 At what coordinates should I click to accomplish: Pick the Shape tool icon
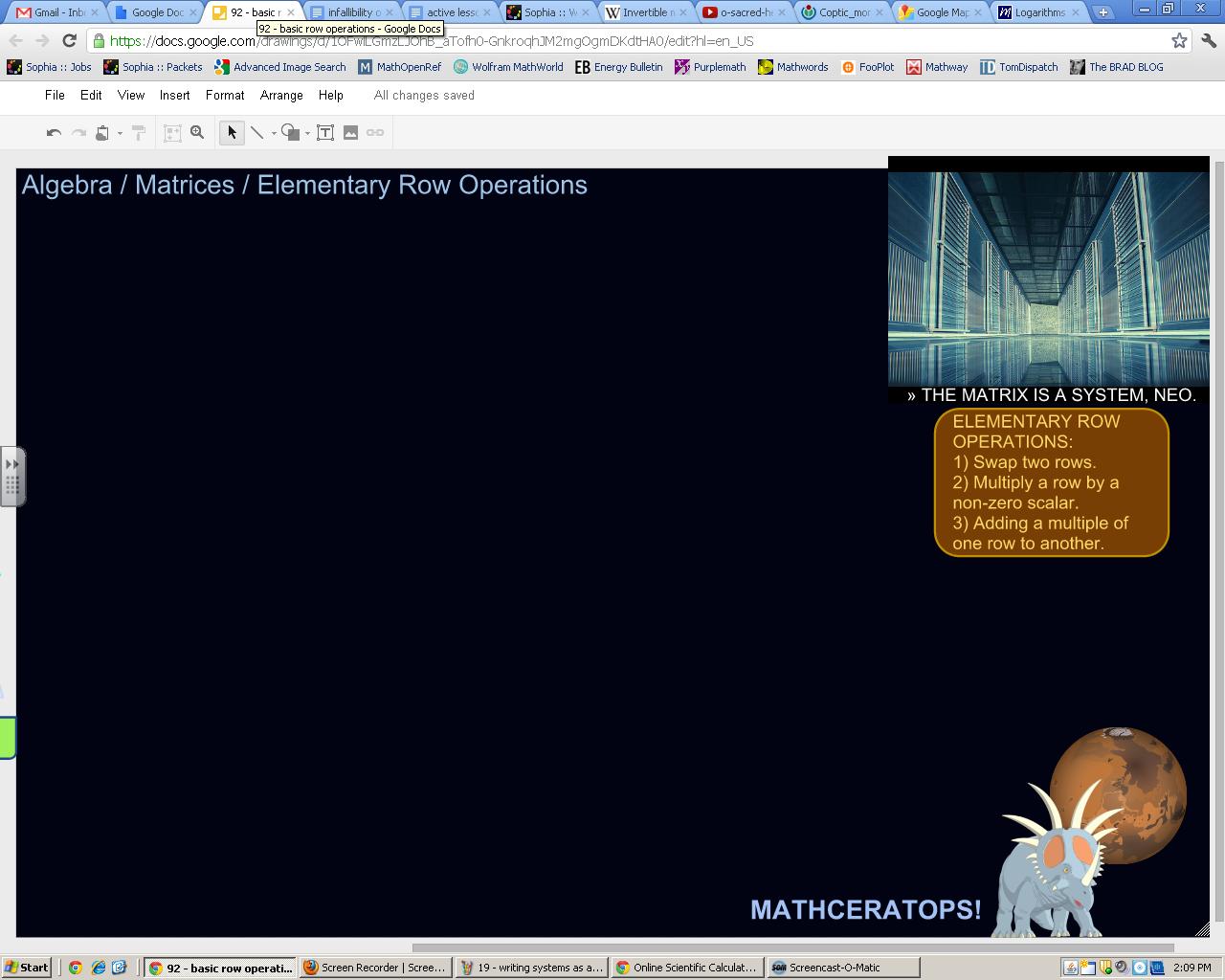(290, 133)
